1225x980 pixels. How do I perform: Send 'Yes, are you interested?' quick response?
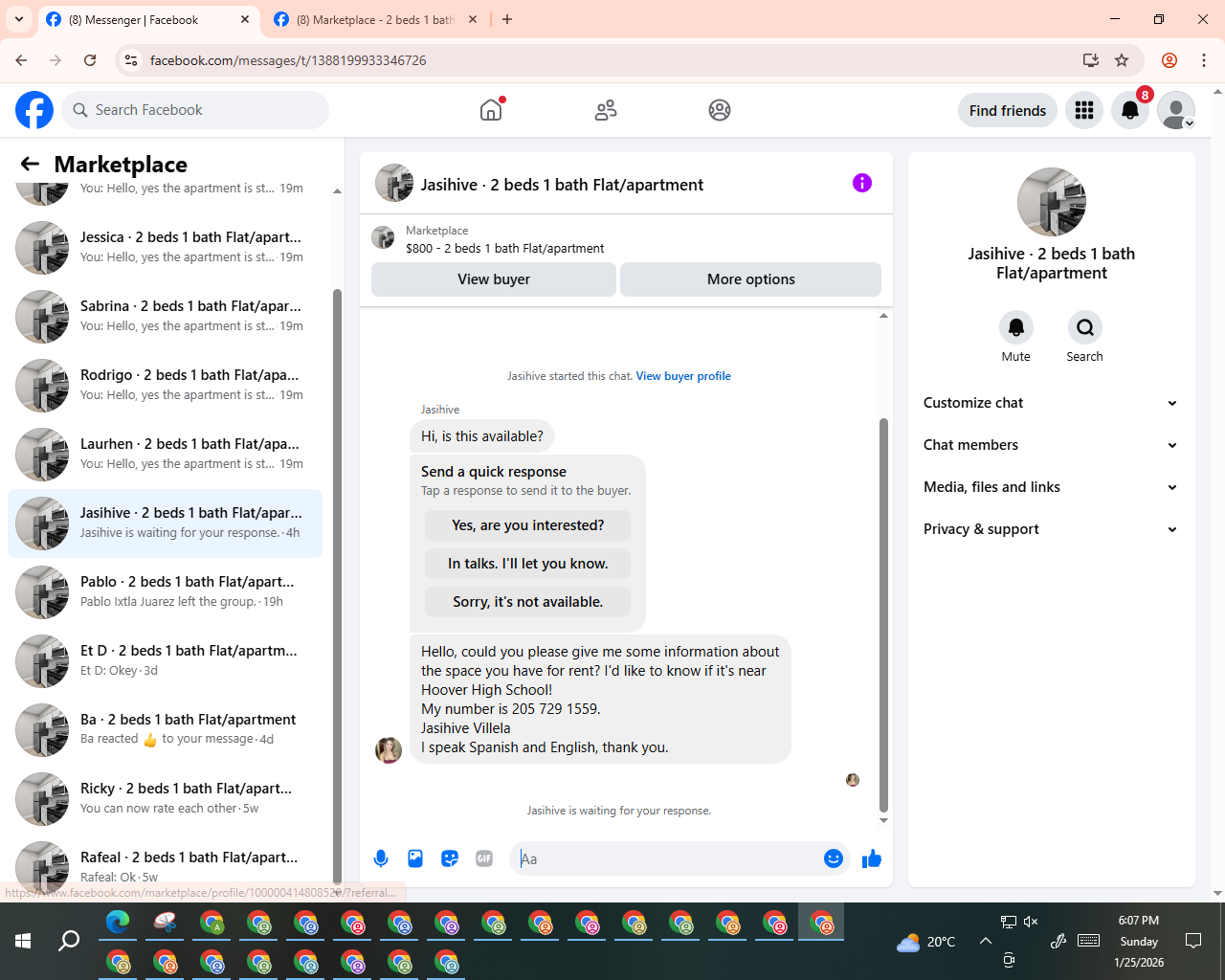point(527,525)
